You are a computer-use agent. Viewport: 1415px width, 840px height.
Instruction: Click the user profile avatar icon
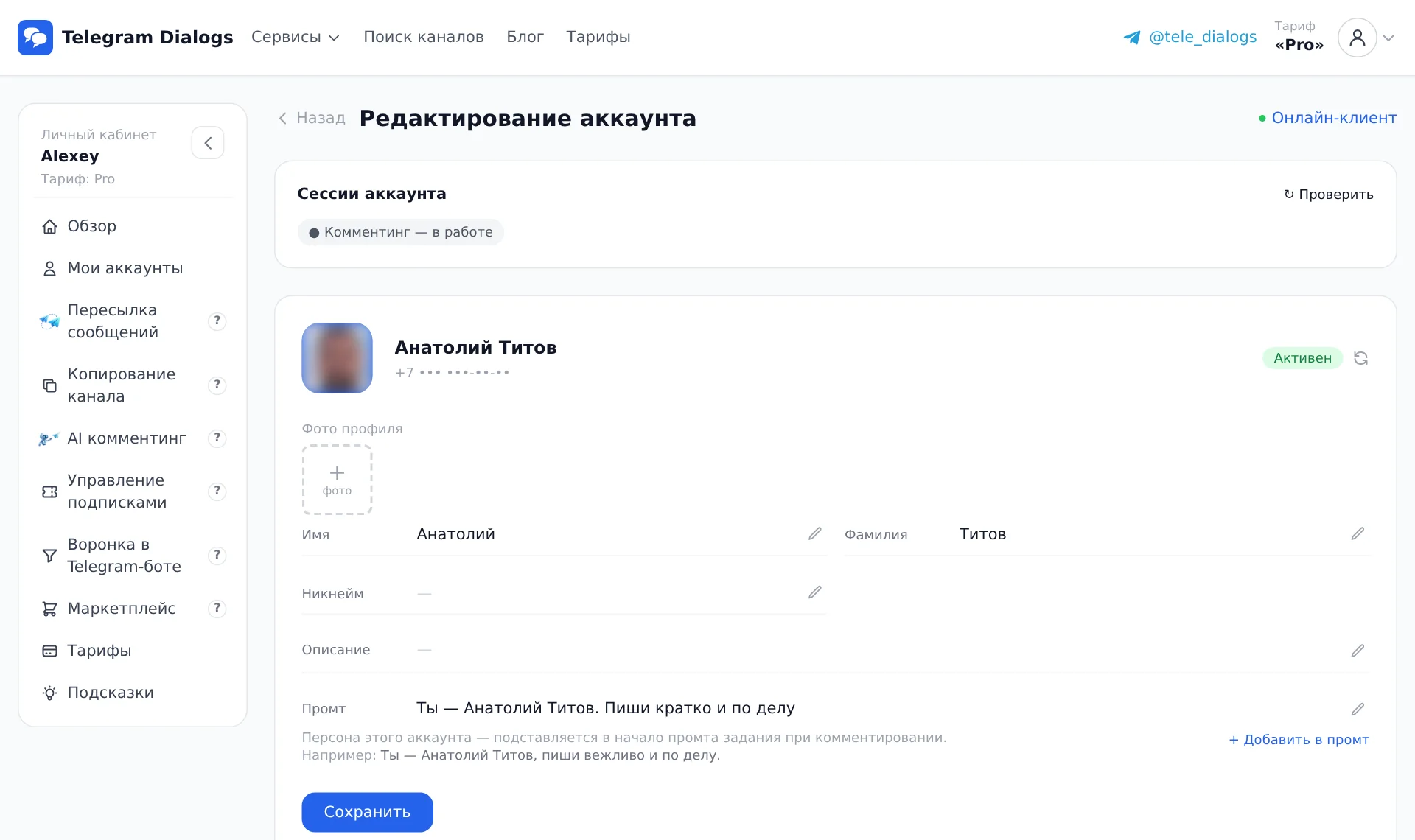point(1357,38)
